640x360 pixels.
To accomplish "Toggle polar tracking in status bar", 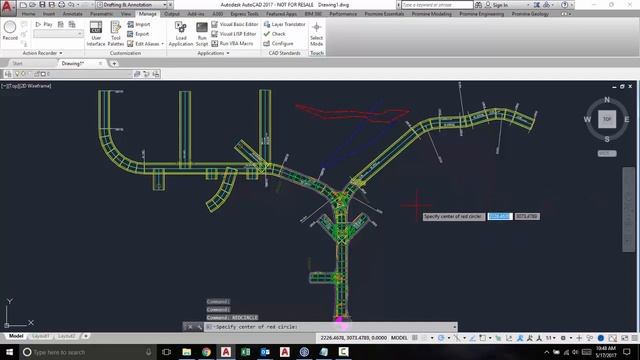I will pos(441,338).
